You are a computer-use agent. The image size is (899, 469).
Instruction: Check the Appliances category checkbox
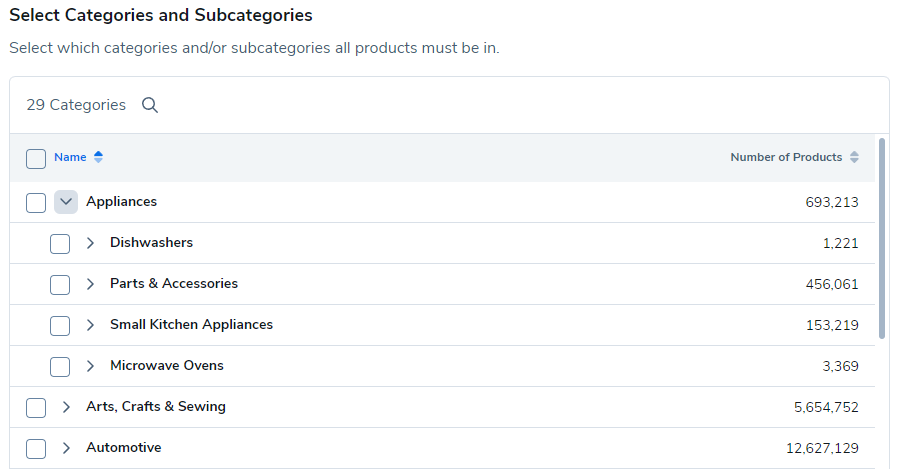36,202
